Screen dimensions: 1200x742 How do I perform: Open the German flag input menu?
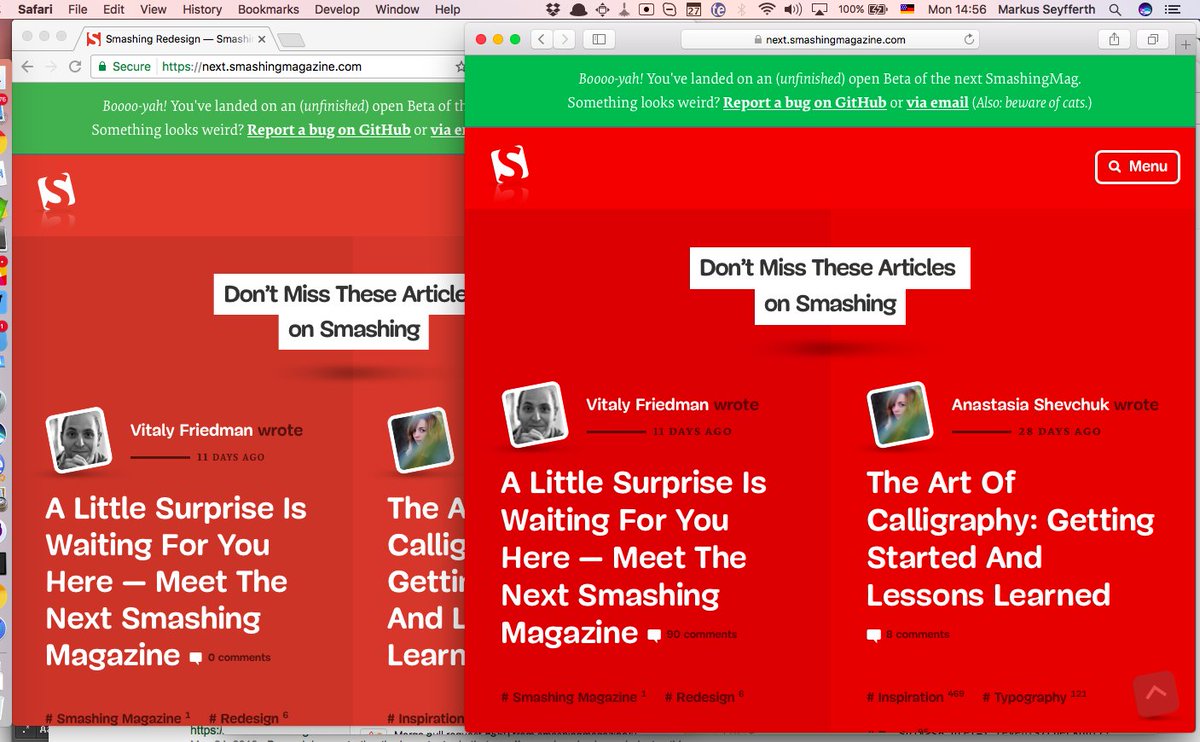pos(907,9)
